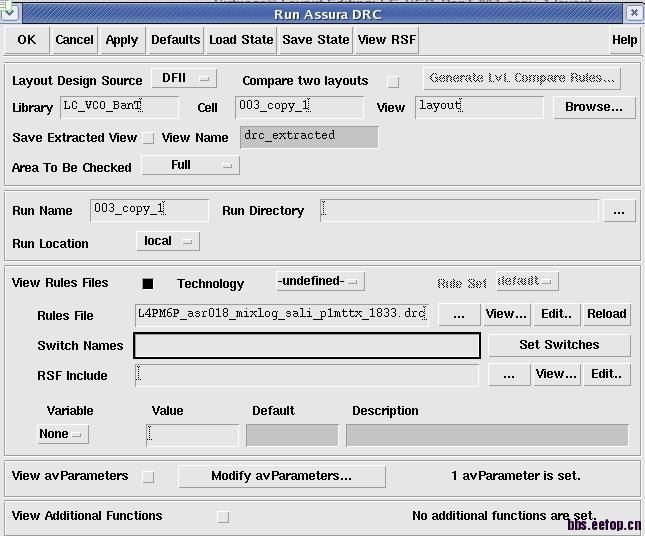Toggle the View avParameters checkbox
This screenshot has width=645, height=536.
(x=148, y=477)
